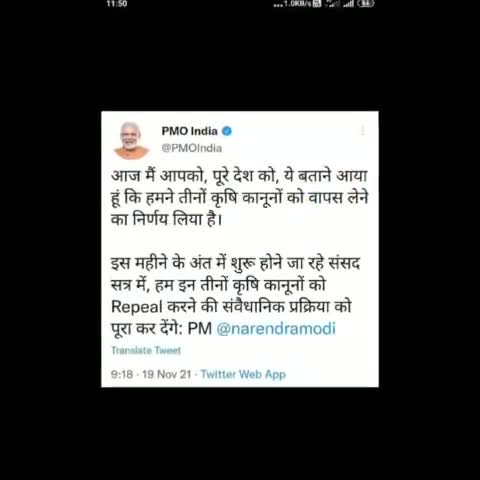Click the 9:18 tweet timestamp
The image size is (480, 480).
click(x=122, y=374)
